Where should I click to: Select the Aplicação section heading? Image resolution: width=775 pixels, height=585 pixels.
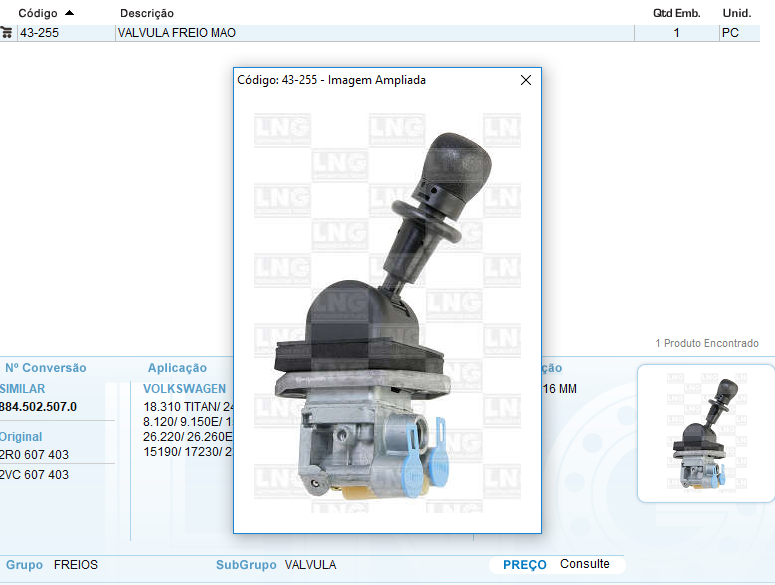pos(177,368)
